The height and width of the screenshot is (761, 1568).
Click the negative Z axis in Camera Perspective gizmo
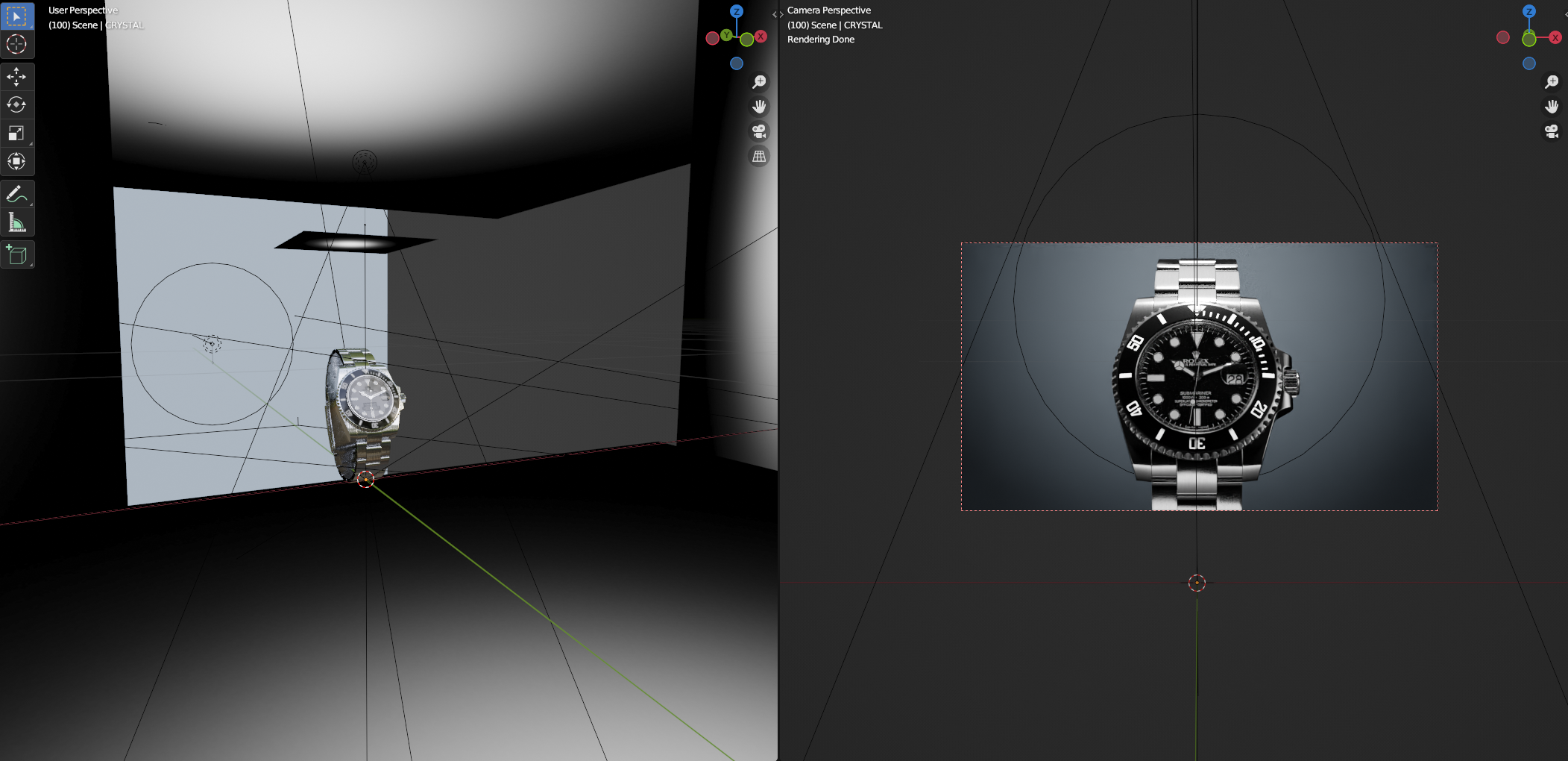(x=1529, y=63)
